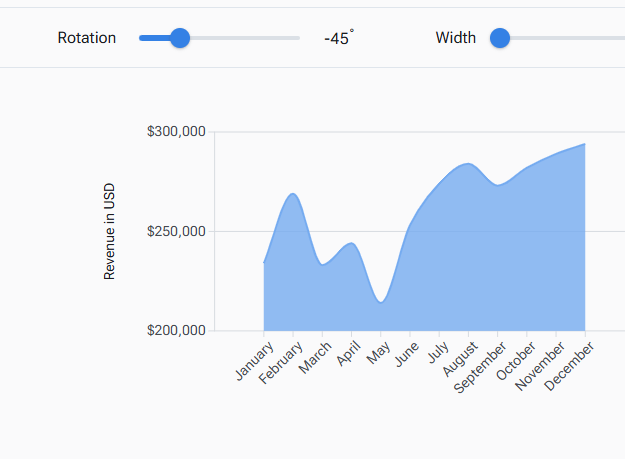Click the unfilled Rotation slider track
This screenshot has width=625, height=459.
coord(245,38)
